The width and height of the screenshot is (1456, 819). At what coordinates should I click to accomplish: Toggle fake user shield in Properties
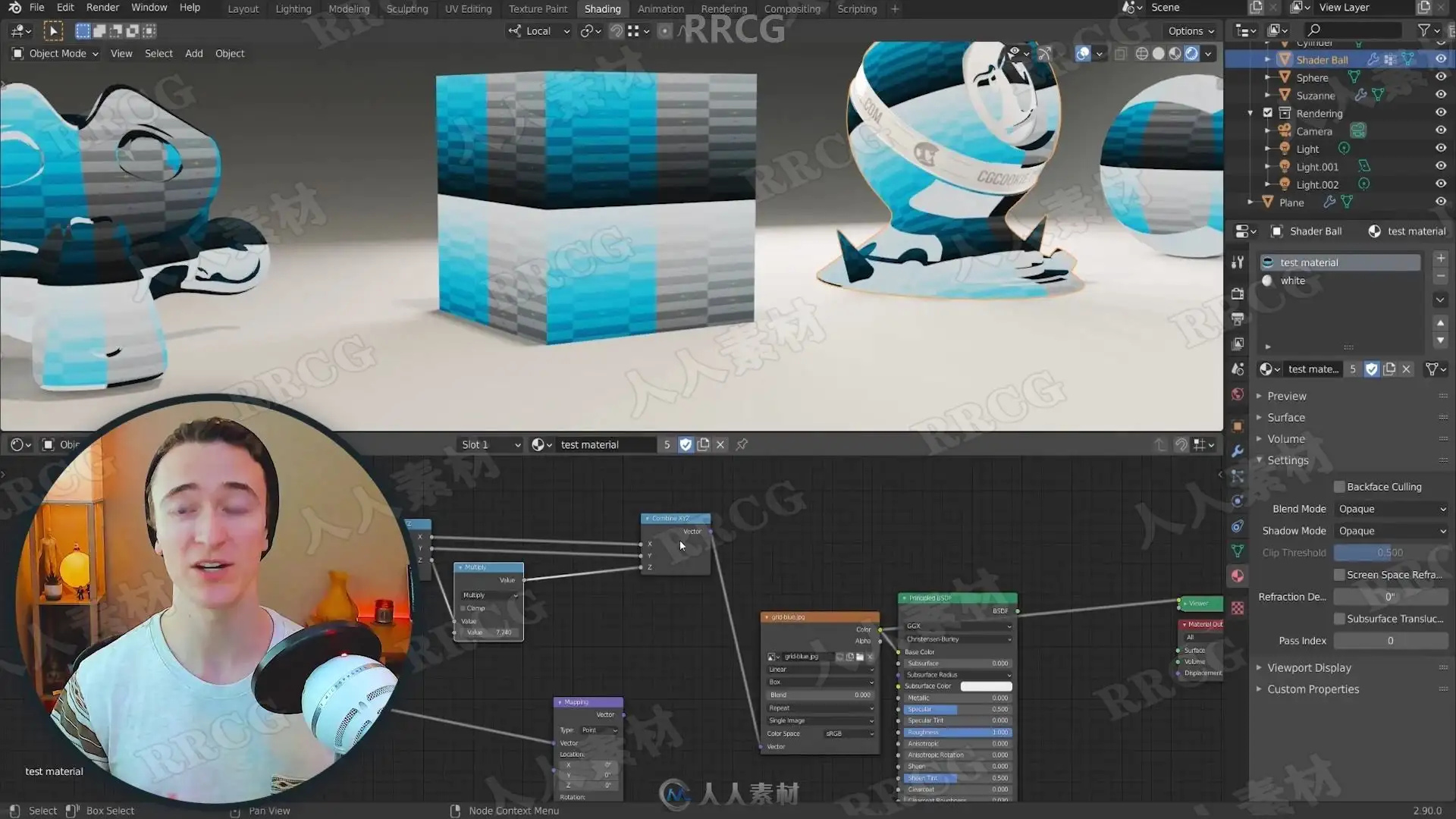1371,369
